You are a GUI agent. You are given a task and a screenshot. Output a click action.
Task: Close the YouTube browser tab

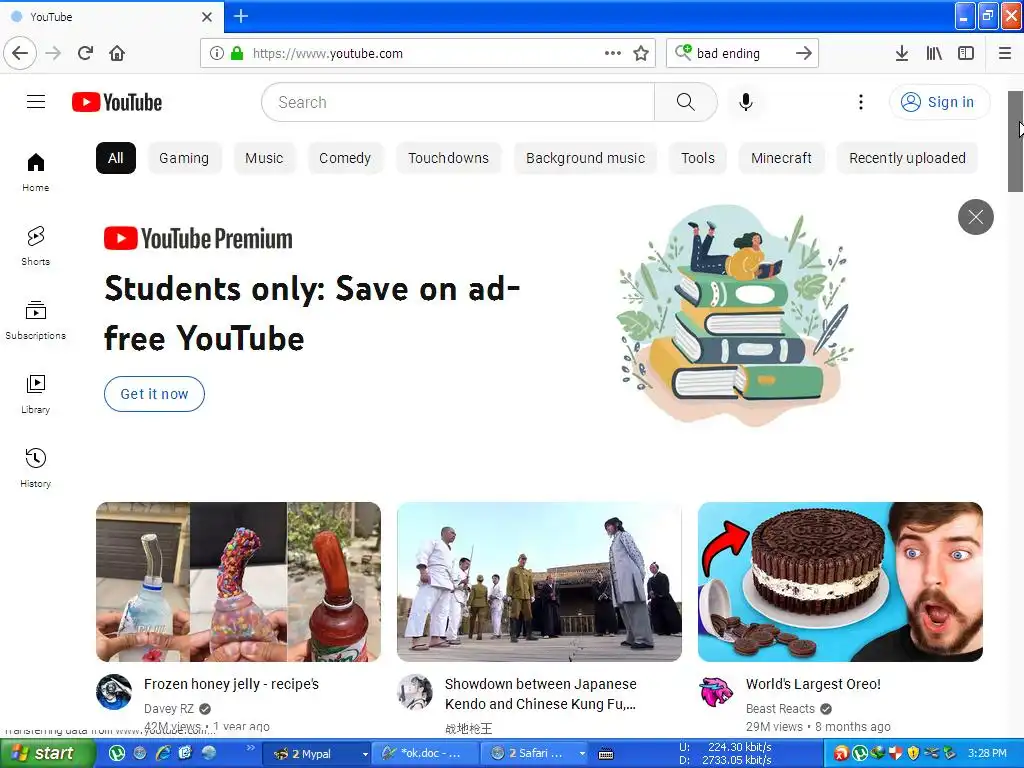206,17
